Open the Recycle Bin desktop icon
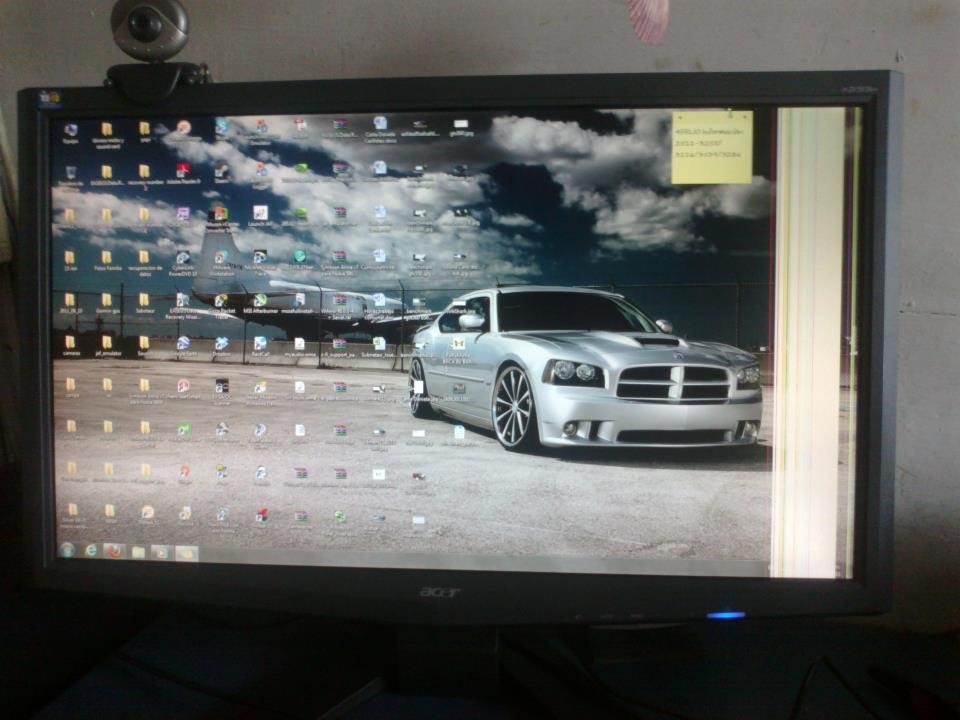The height and width of the screenshot is (720, 960). tap(70, 176)
